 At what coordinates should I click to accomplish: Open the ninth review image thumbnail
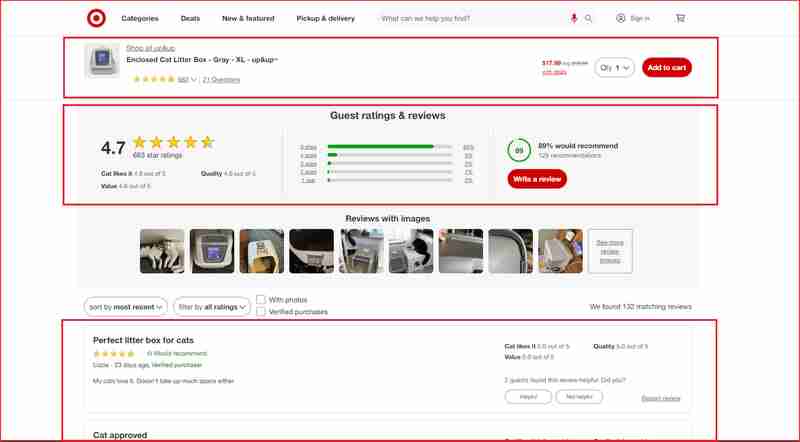(560, 251)
